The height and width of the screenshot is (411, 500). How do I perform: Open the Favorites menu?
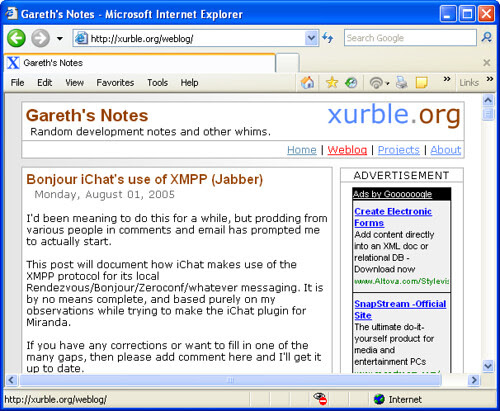click(115, 83)
